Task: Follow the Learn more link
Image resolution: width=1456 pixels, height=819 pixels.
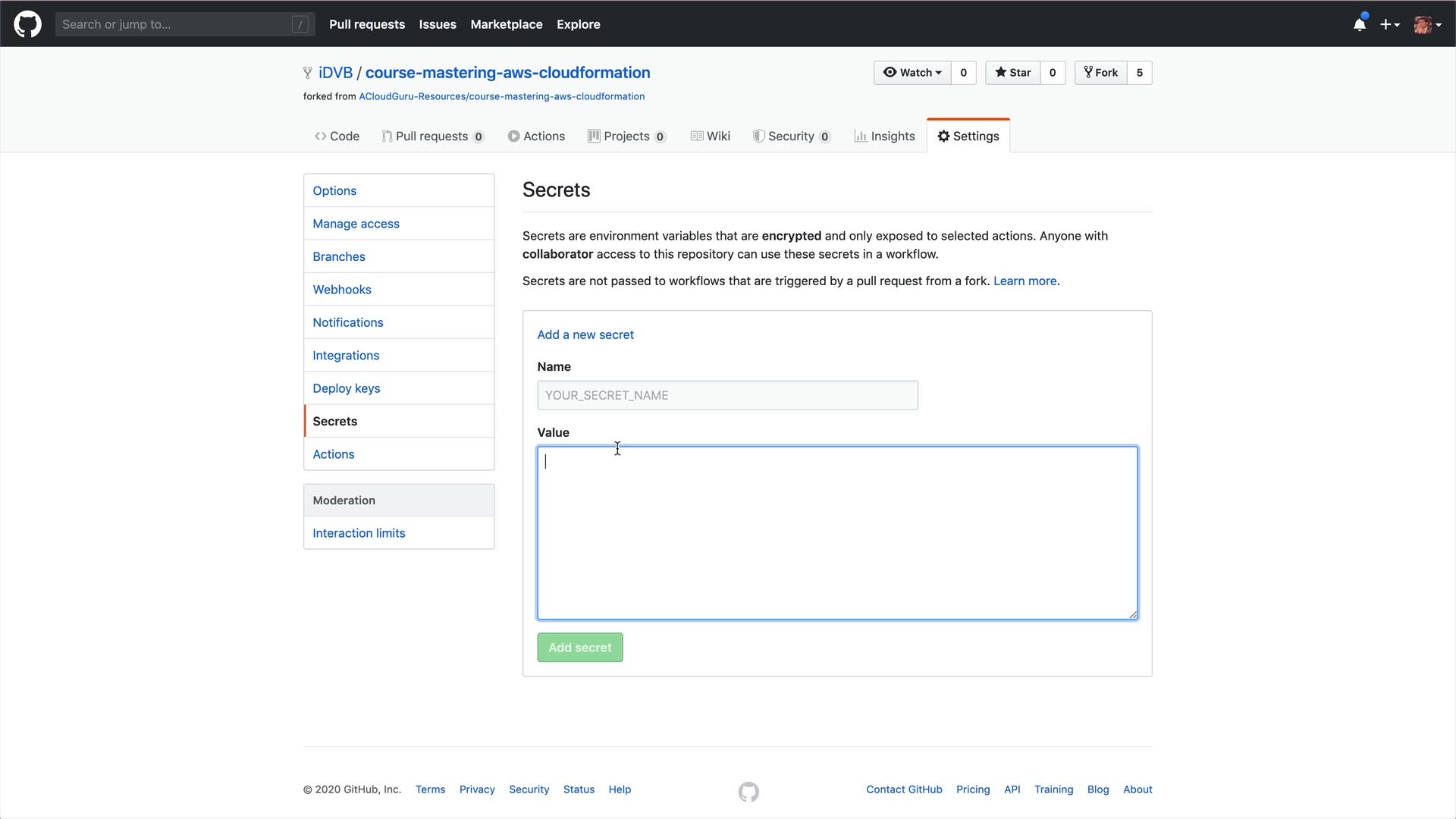Action: (1025, 281)
